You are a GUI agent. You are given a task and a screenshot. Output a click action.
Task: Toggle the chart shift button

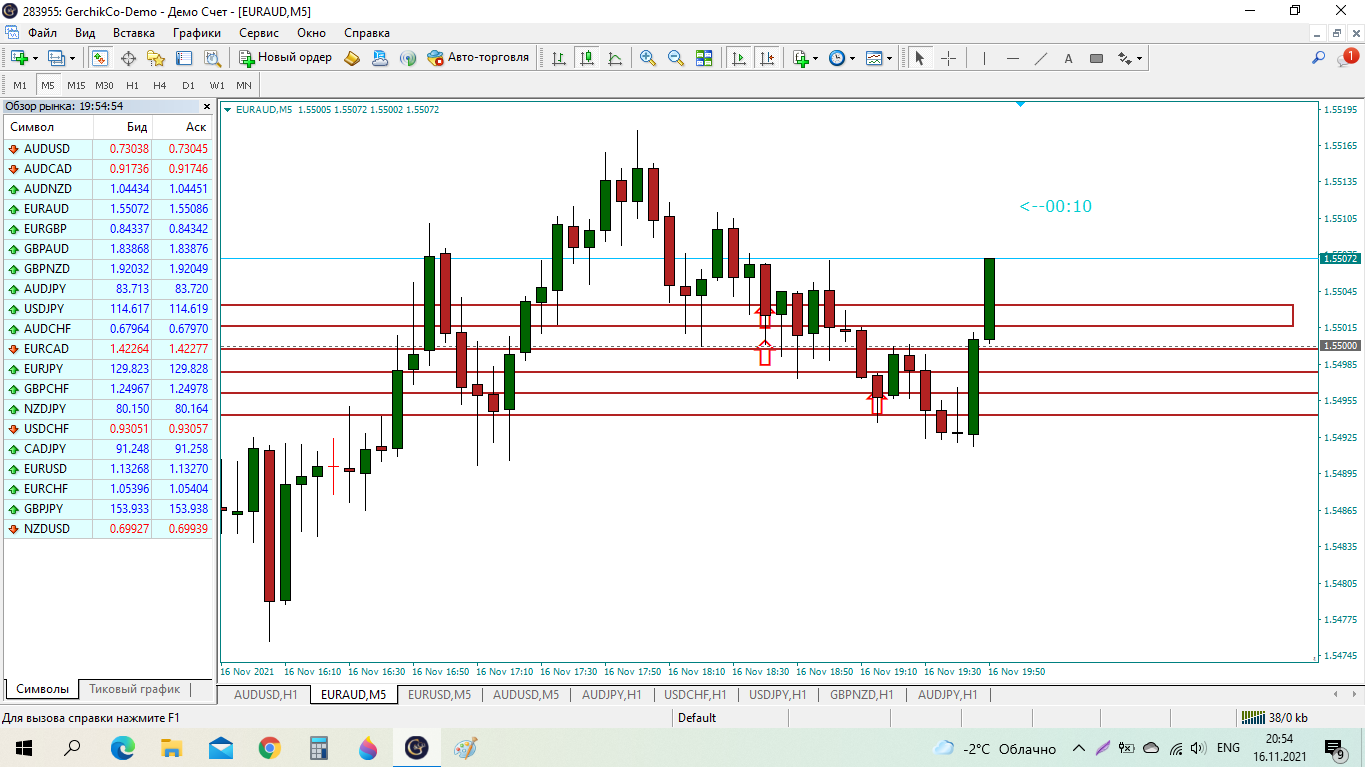(x=767, y=58)
